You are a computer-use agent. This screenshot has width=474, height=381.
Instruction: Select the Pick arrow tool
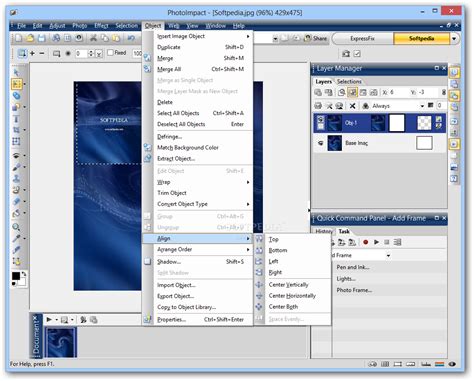pyautogui.click(x=16, y=72)
